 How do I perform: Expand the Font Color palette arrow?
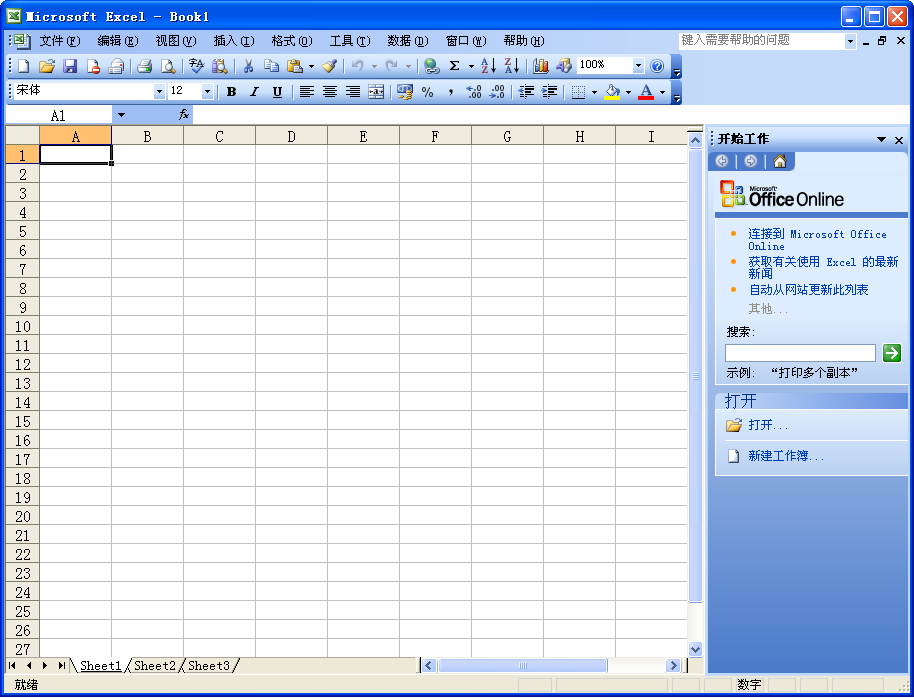(662, 92)
